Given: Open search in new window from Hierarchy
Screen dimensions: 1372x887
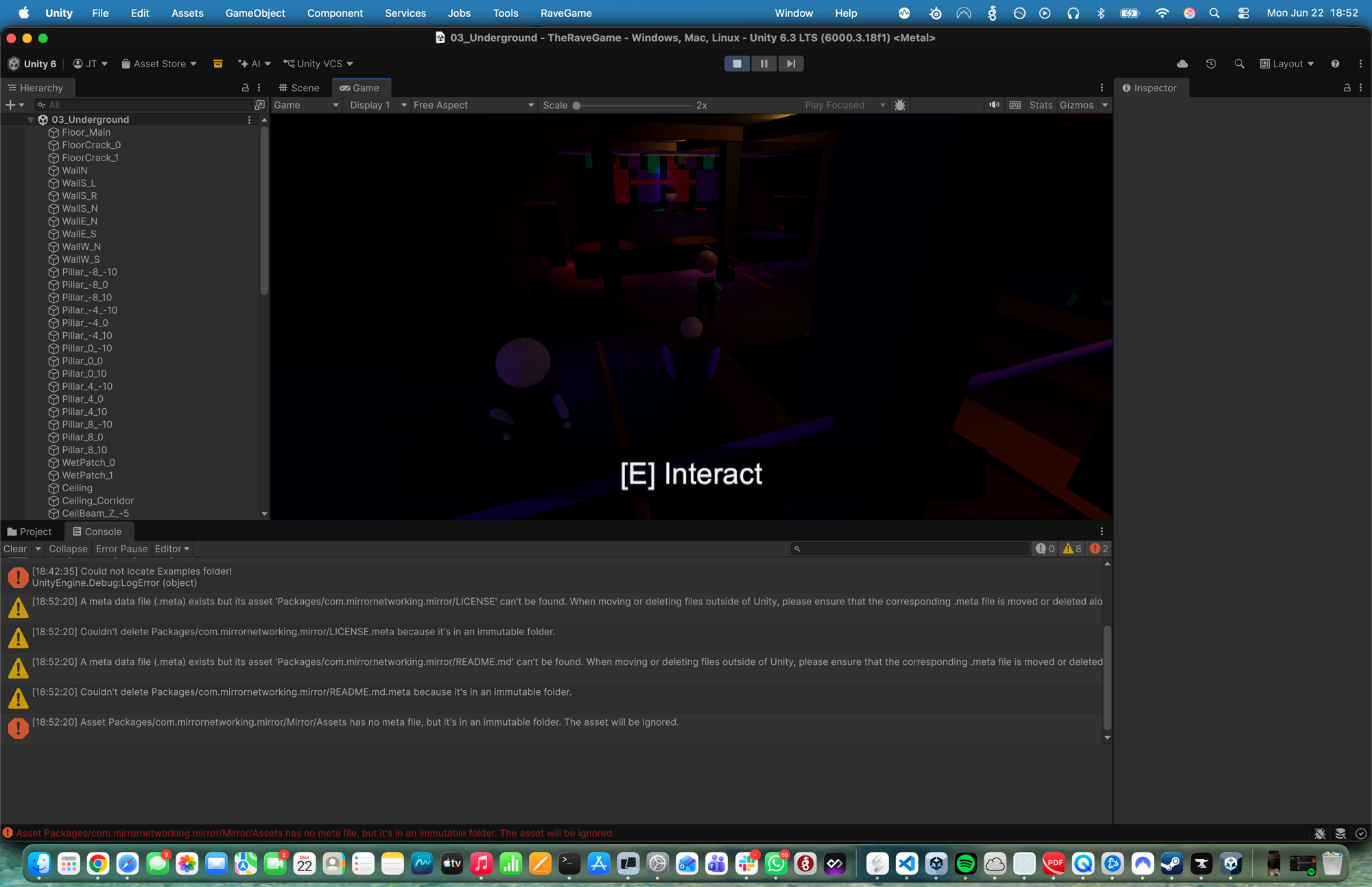Looking at the screenshot, I should (x=260, y=105).
